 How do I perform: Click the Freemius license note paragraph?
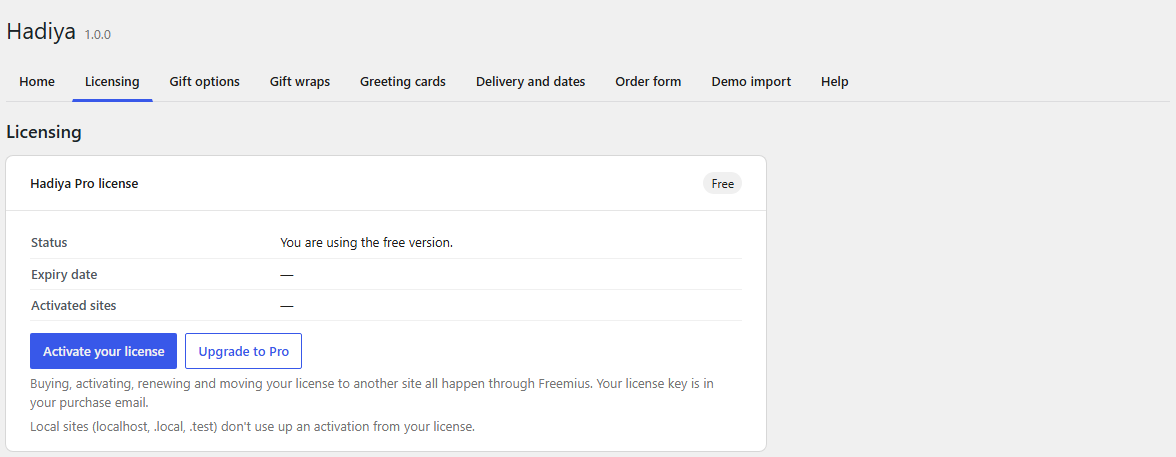click(372, 392)
